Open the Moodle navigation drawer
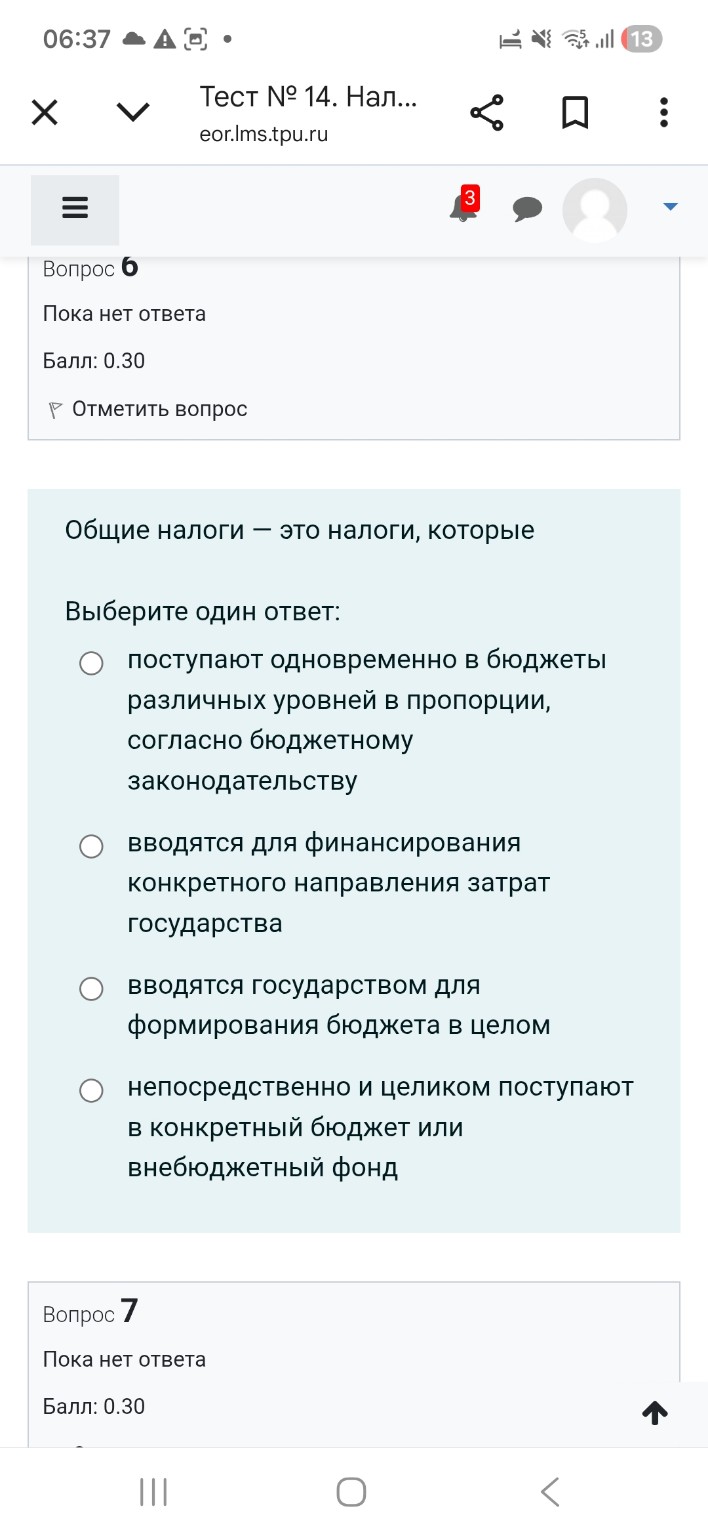708x1536 pixels. pos(75,209)
